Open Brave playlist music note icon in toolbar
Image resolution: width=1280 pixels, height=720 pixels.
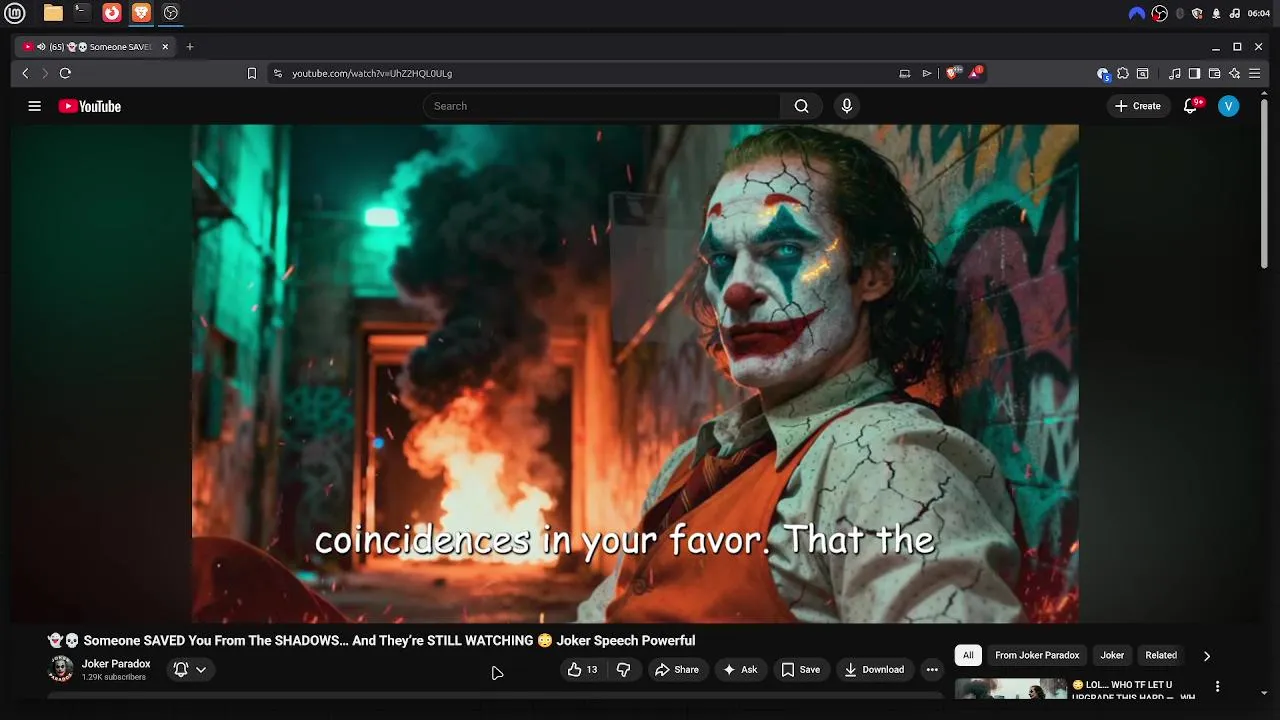(x=1174, y=73)
